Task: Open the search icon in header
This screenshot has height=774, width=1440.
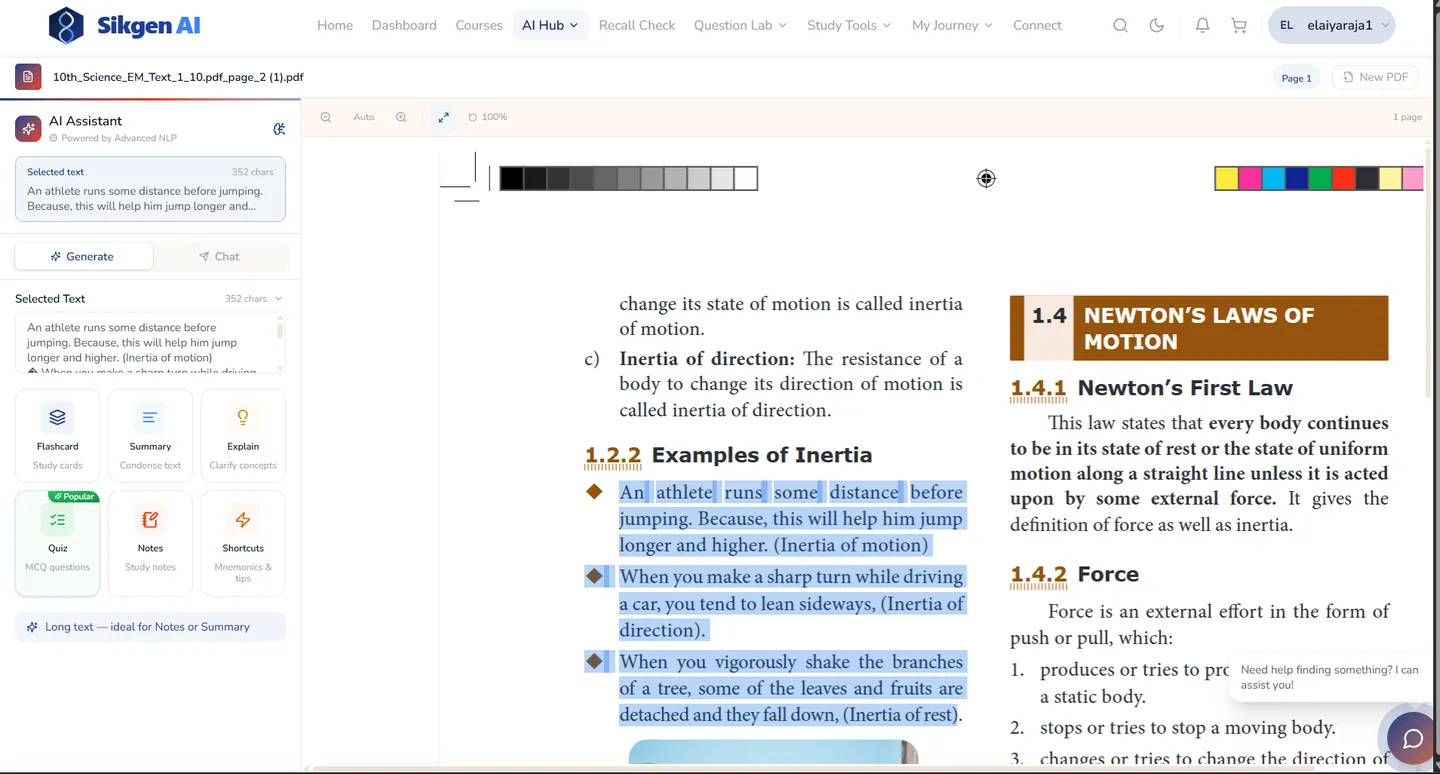Action: 1120,26
